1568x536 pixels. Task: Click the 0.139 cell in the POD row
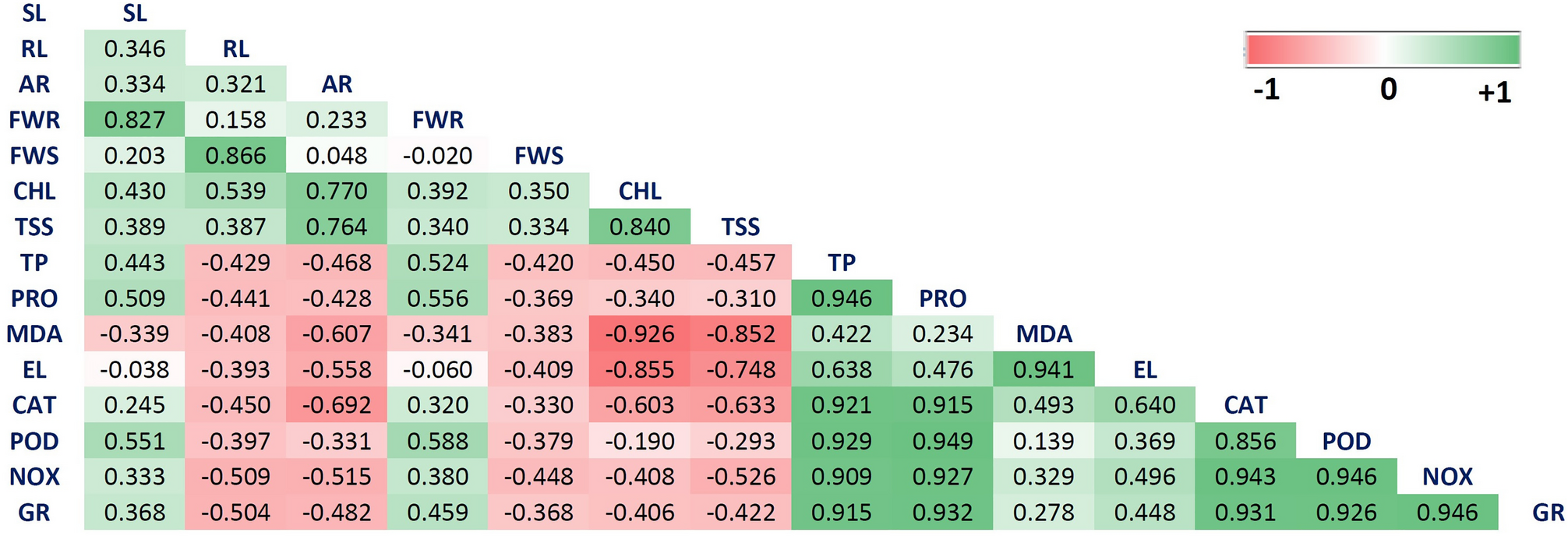pos(1044,441)
